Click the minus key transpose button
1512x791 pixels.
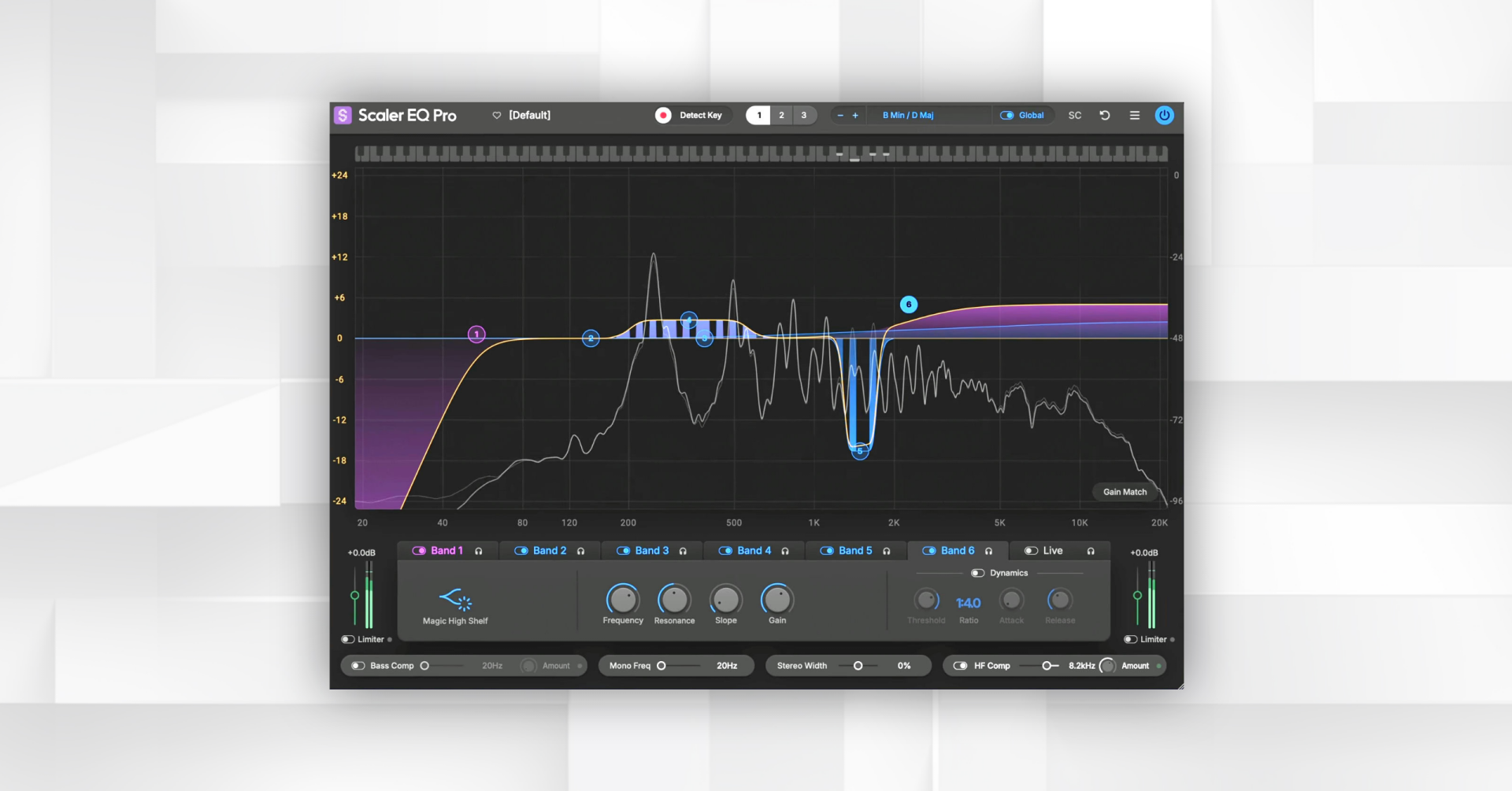[x=840, y=115]
